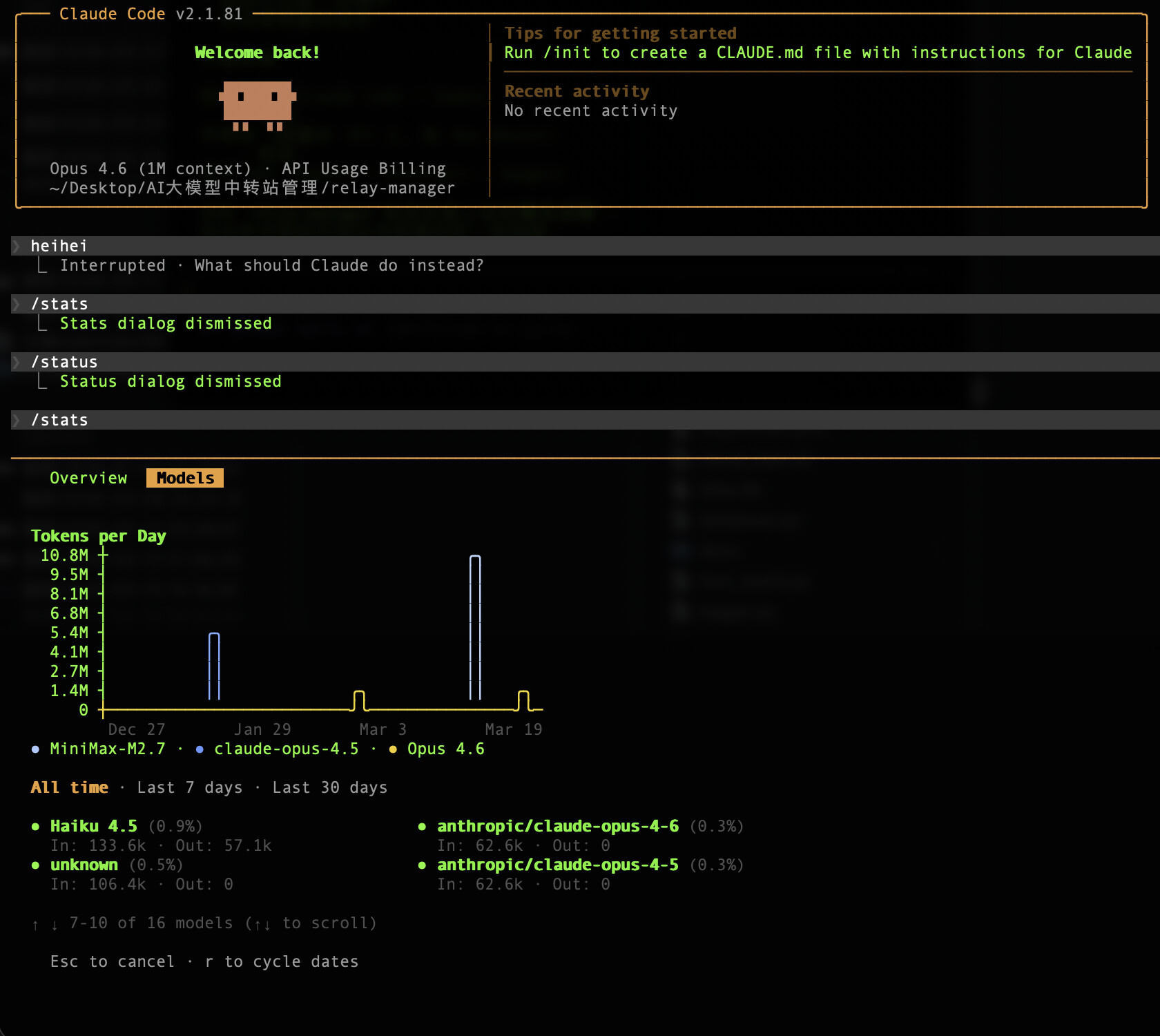Click the anthropic/claude-opus-4-6 model entry
This screenshot has width=1160, height=1036.
pyautogui.click(x=558, y=826)
